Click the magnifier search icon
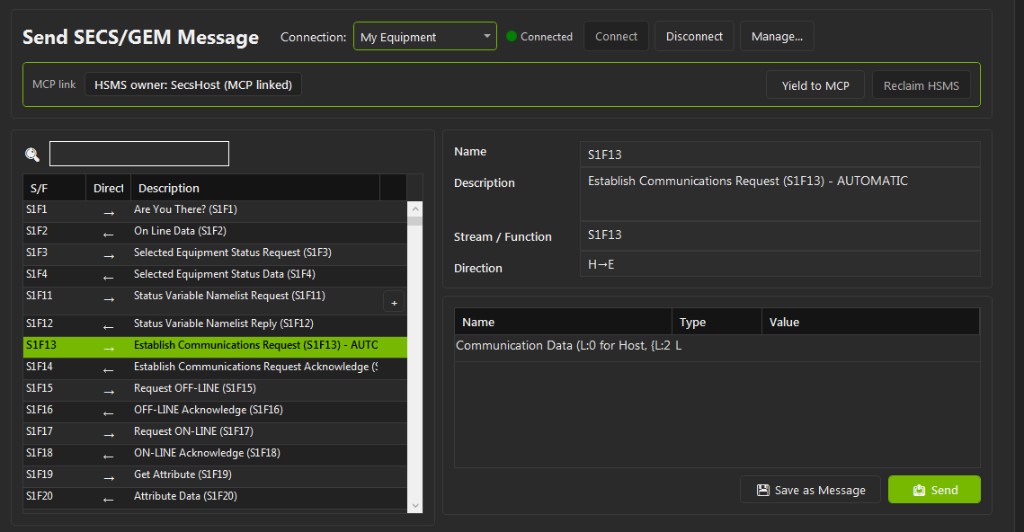1024x532 pixels. (x=32, y=154)
